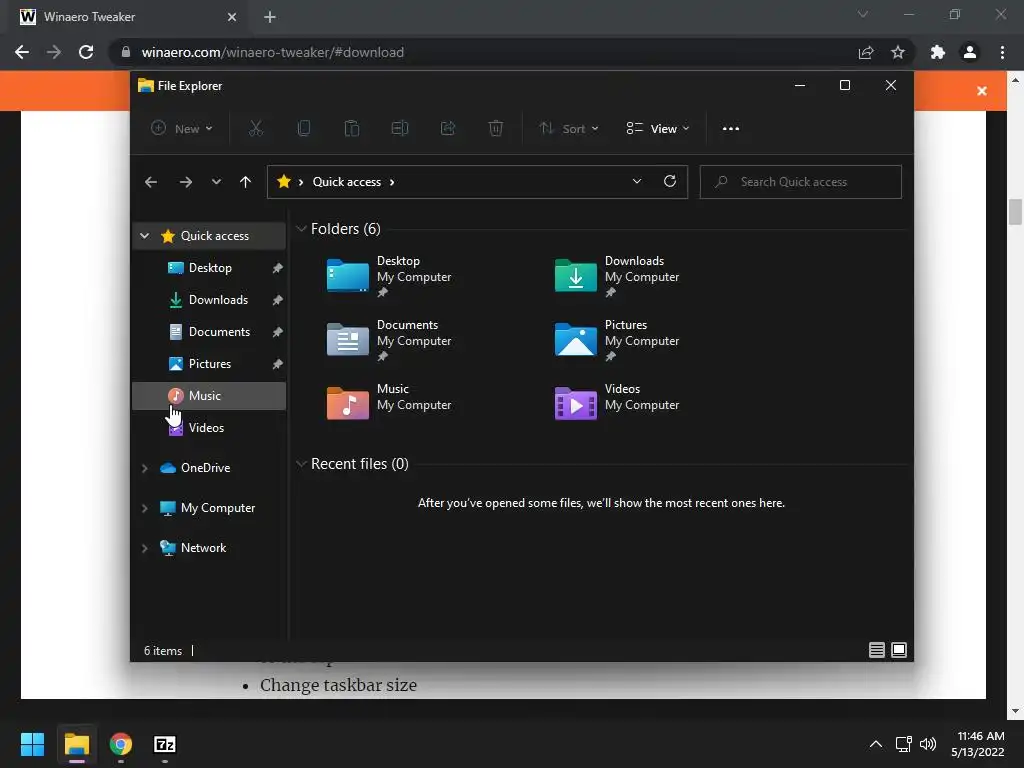This screenshot has width=1024, height=768.
Task: Open recent locations chevron dropdown
Action: pyautogui.click(x=216, y=182)
